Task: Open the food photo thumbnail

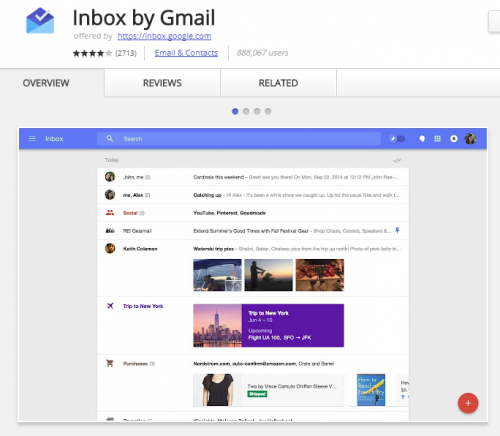Action: 320,275
